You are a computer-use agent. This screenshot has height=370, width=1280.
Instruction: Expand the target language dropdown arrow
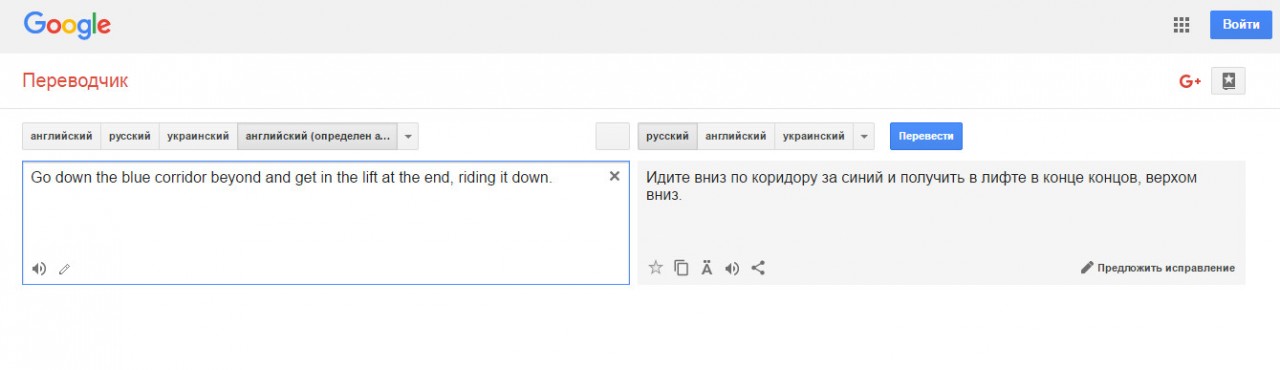click(865, 136)
